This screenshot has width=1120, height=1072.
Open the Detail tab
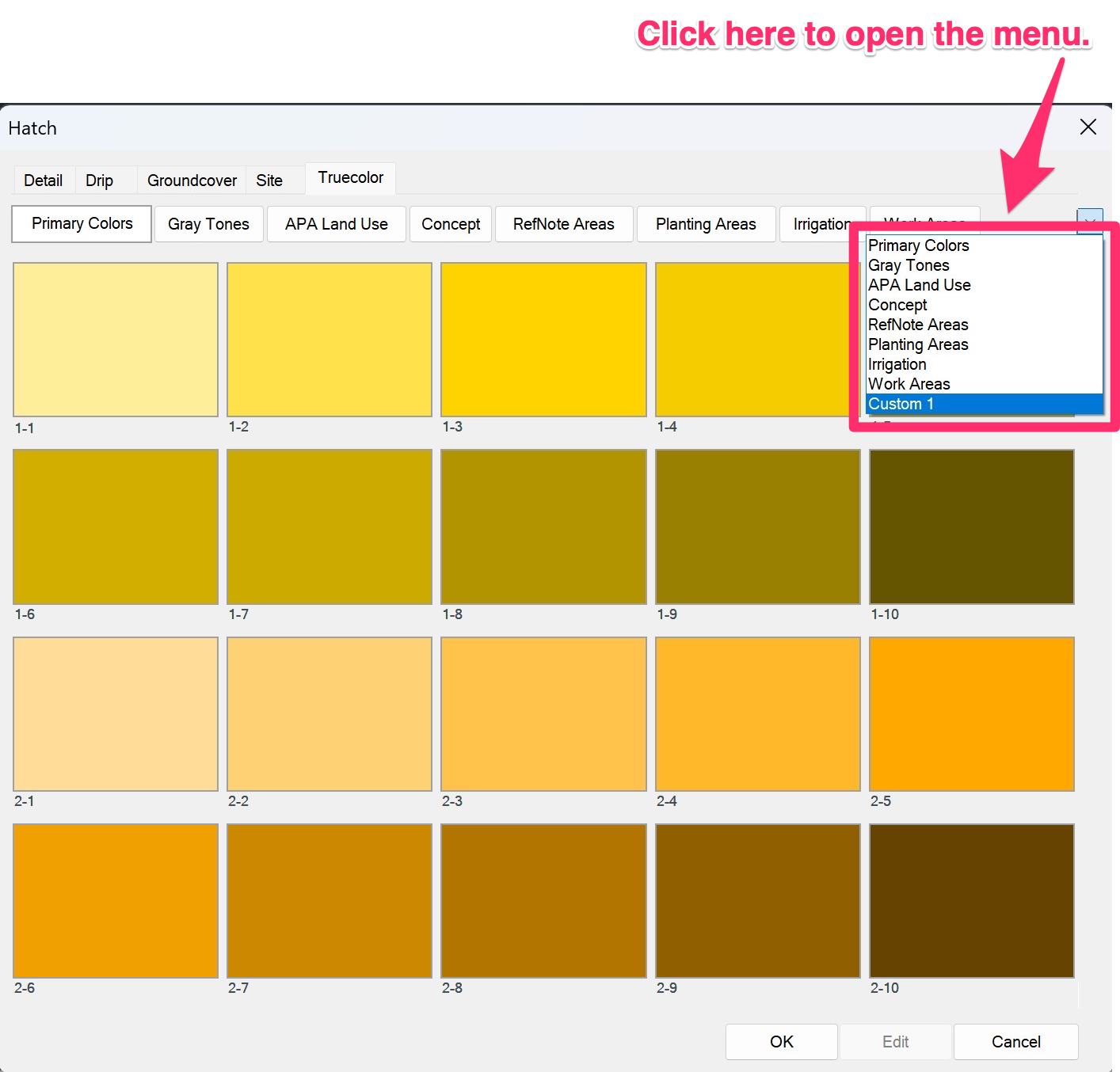44,180
